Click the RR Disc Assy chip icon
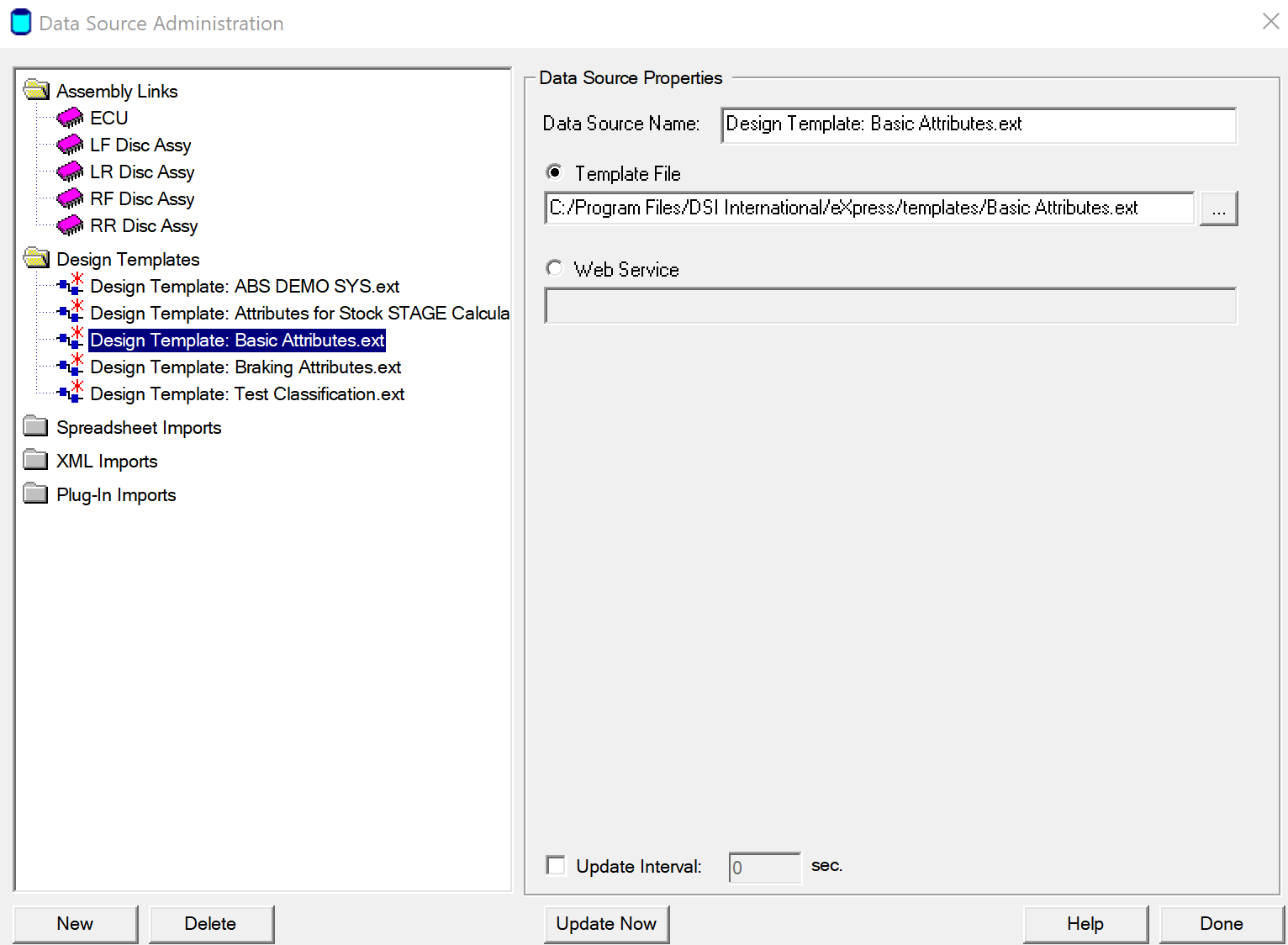 pyautogui.click(x=70, y=225)
